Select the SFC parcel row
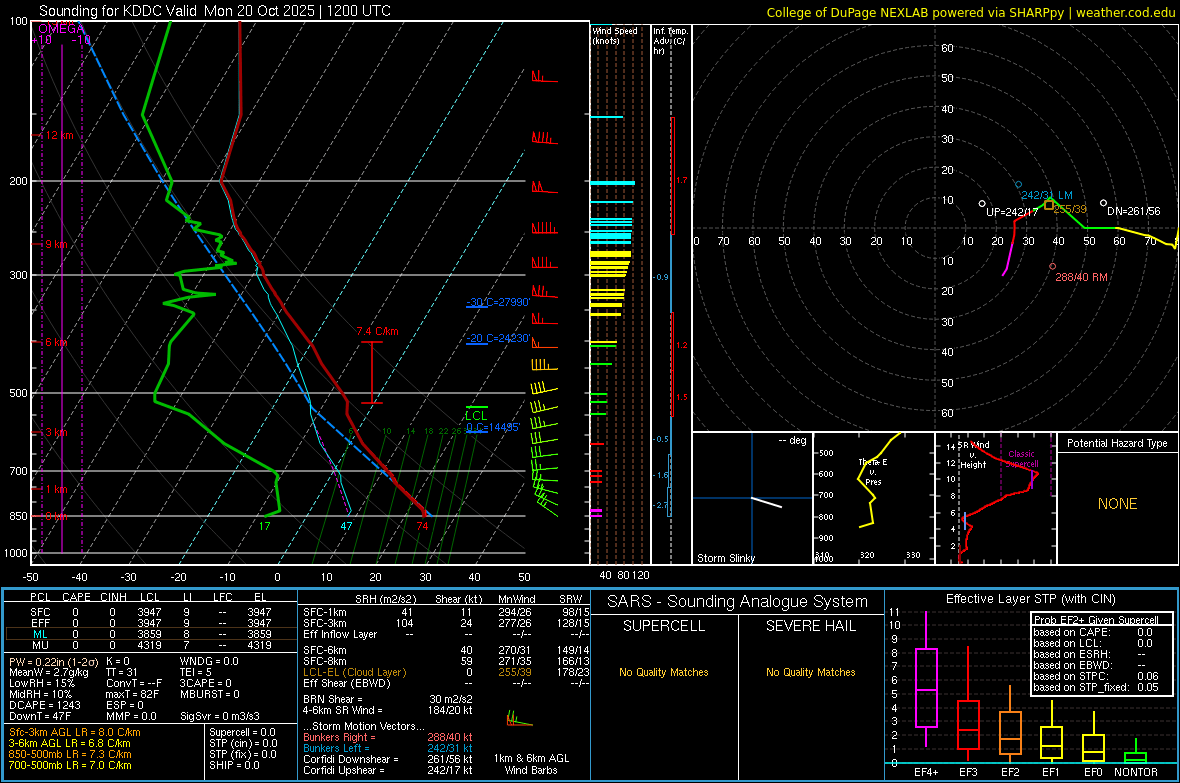1180x783 pixels. 151,612
